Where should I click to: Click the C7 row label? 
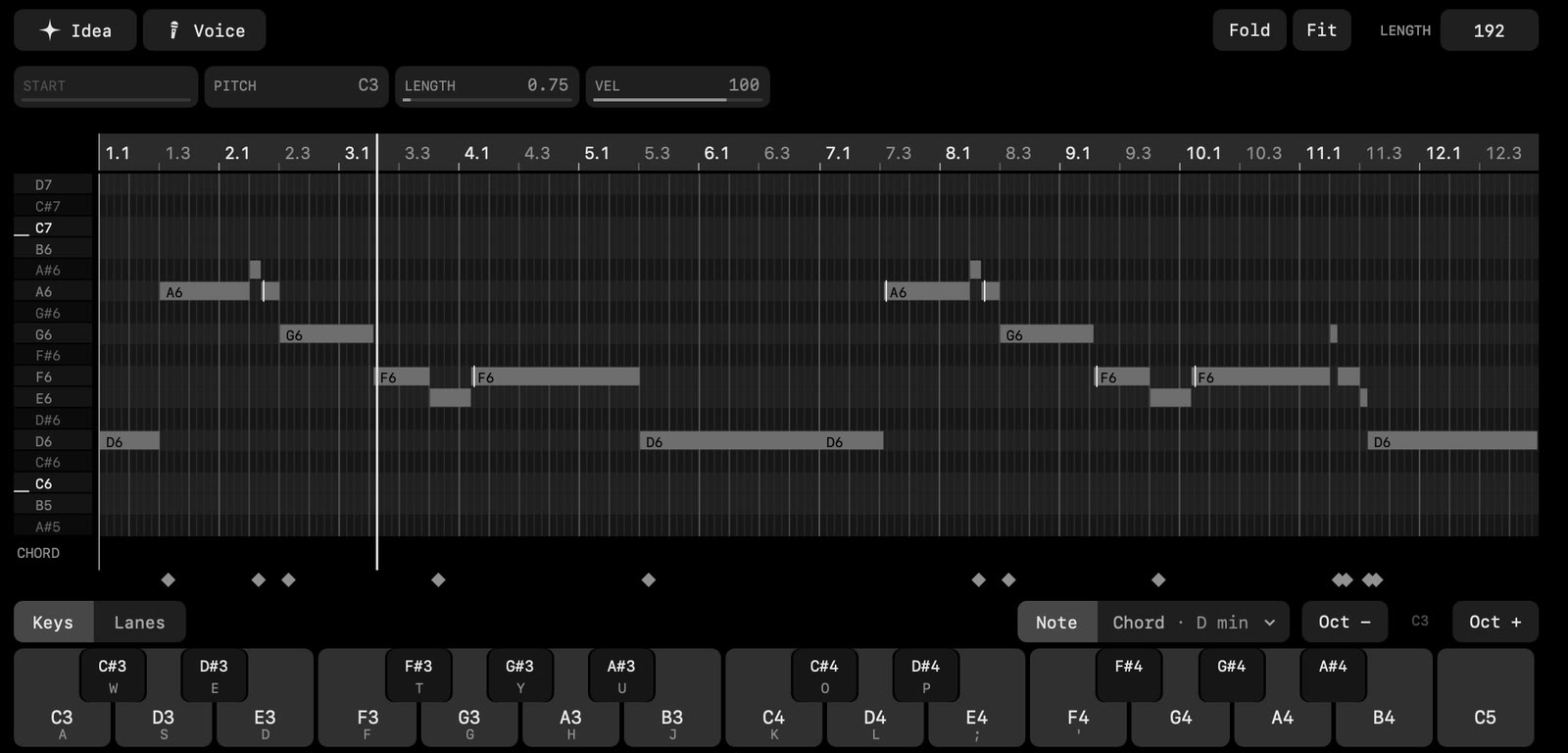click(44, 227)
